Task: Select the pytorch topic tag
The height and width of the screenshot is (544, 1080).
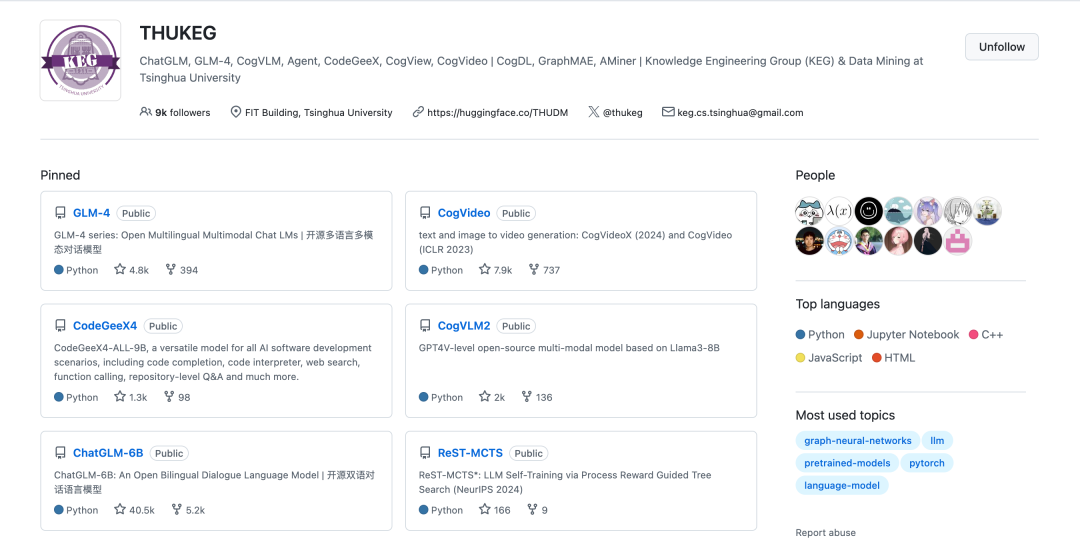Action: pos(926,463)
